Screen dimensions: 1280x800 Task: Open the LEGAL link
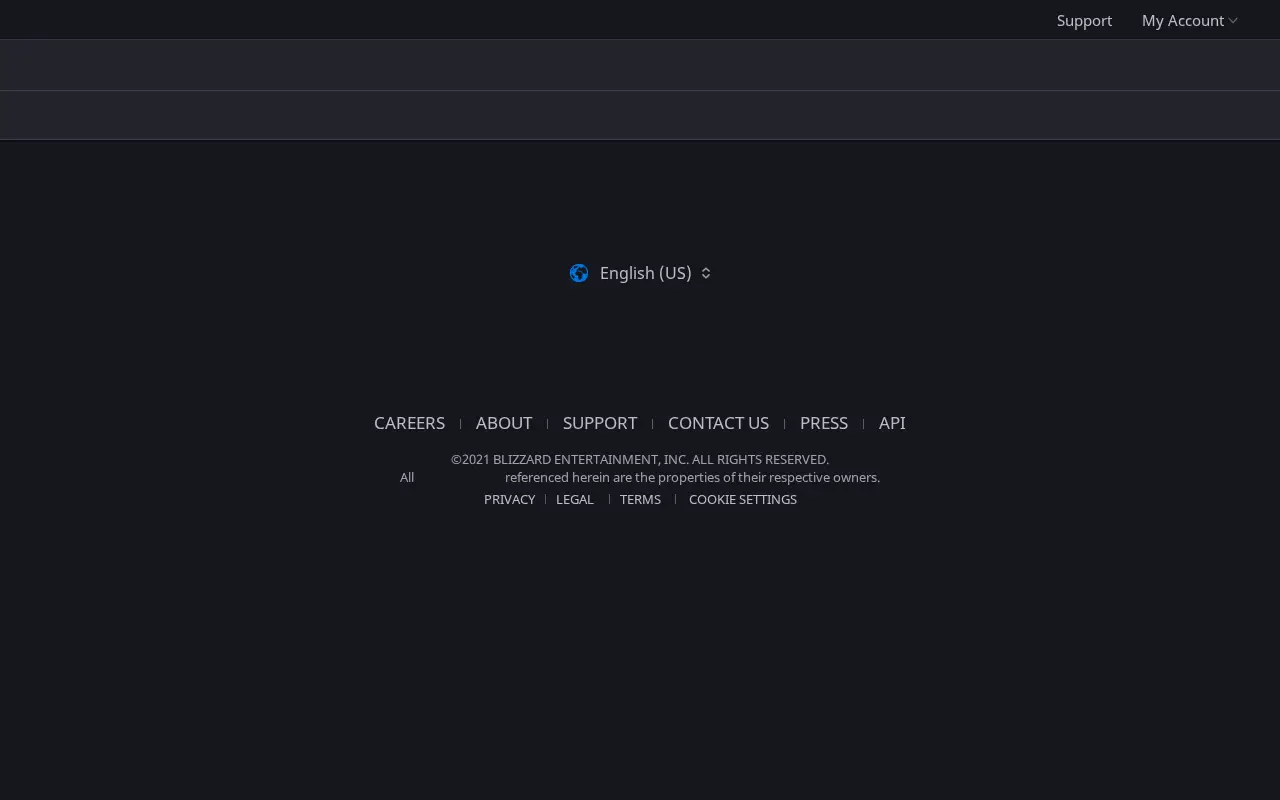point(575,499)
